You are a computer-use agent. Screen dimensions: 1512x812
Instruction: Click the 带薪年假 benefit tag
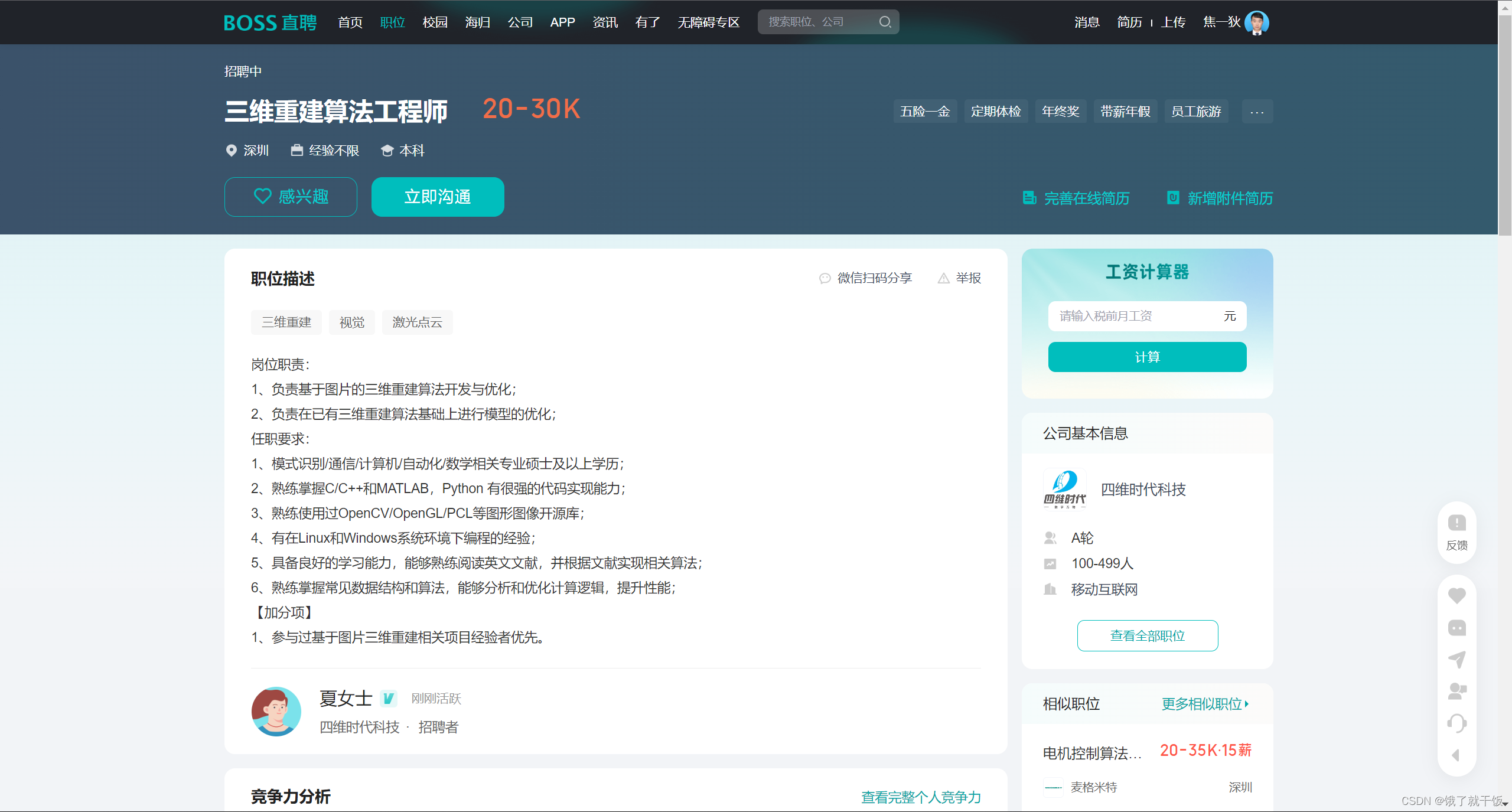[x=1126, y=112]
